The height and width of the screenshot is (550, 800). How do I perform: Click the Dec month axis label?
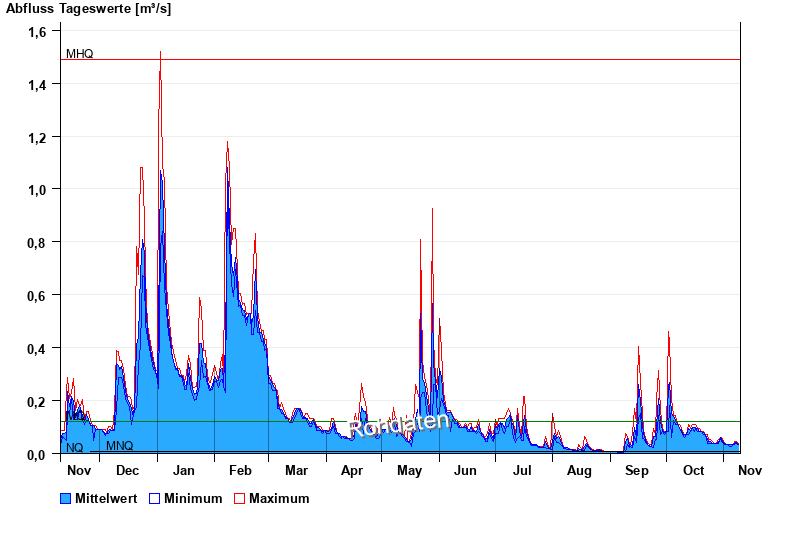(x=128, y=470)
